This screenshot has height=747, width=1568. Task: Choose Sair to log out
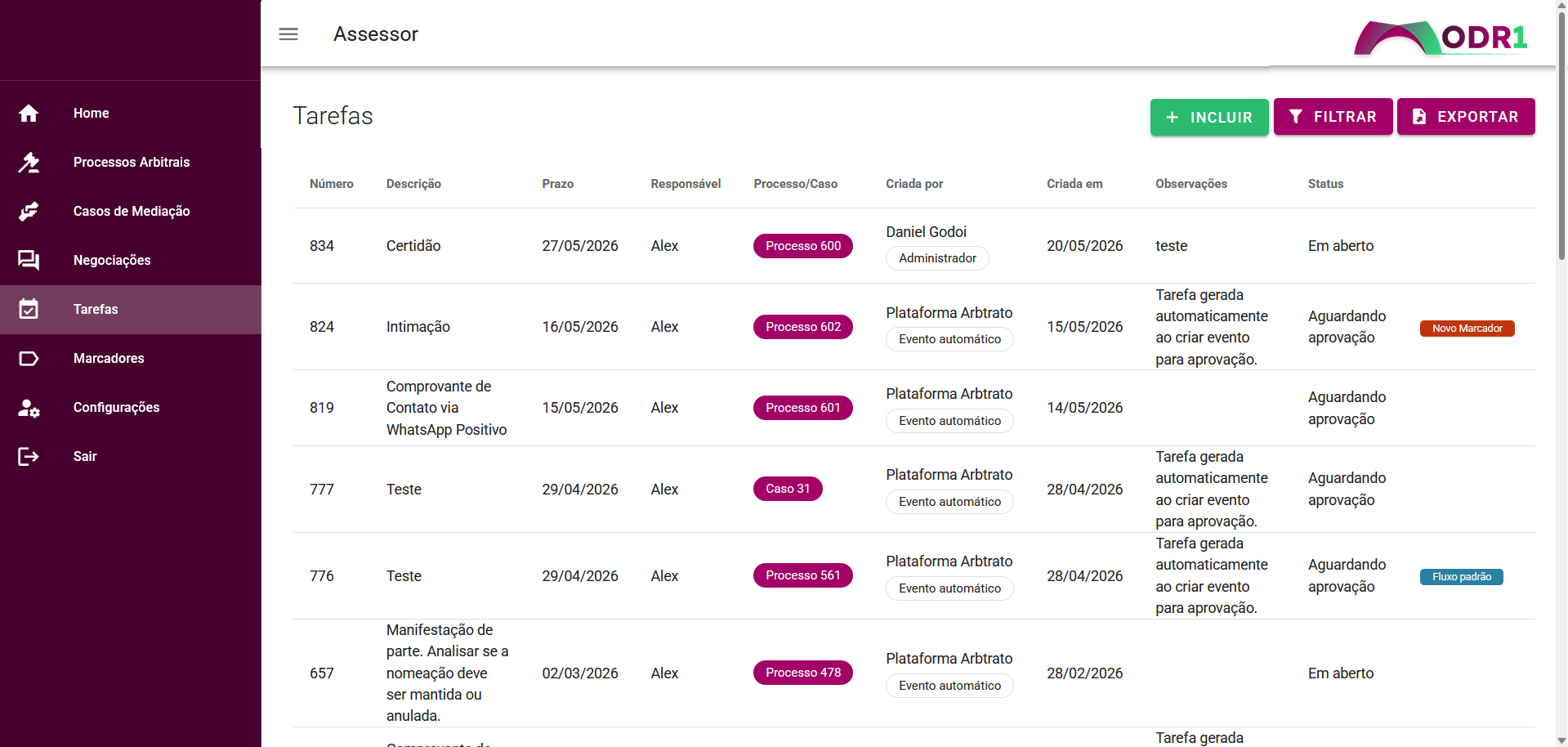tap(131, 456)
